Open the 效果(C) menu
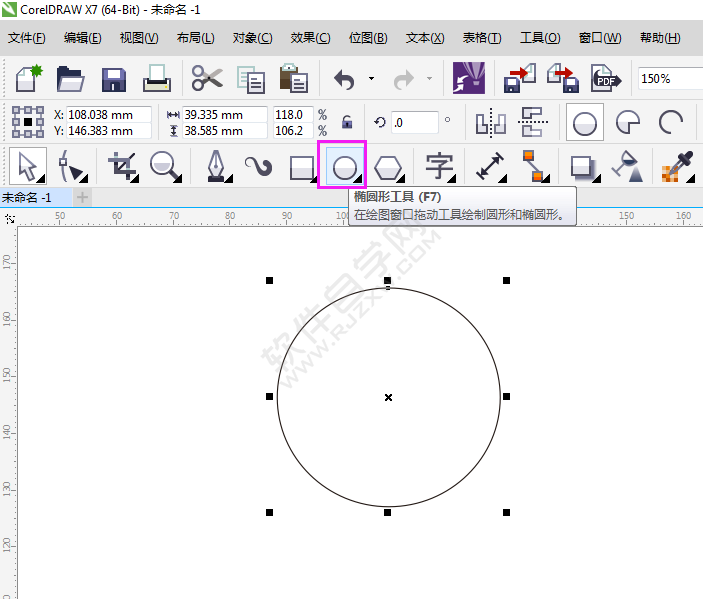The height and width of the screenshot is (599, 703). pyautogui.click(x=310, y=38)
